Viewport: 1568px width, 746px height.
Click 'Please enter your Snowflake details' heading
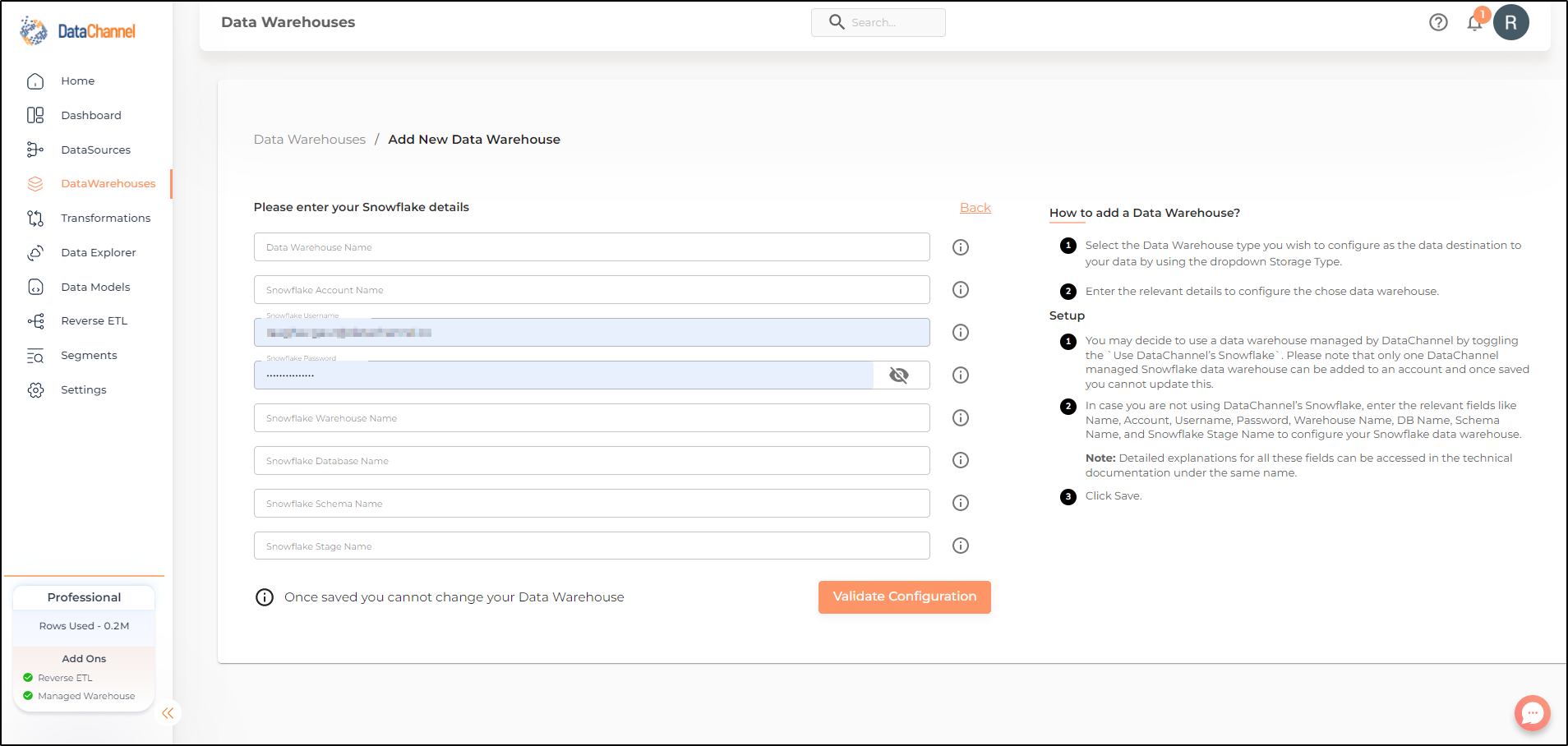[x=362, y=207]
